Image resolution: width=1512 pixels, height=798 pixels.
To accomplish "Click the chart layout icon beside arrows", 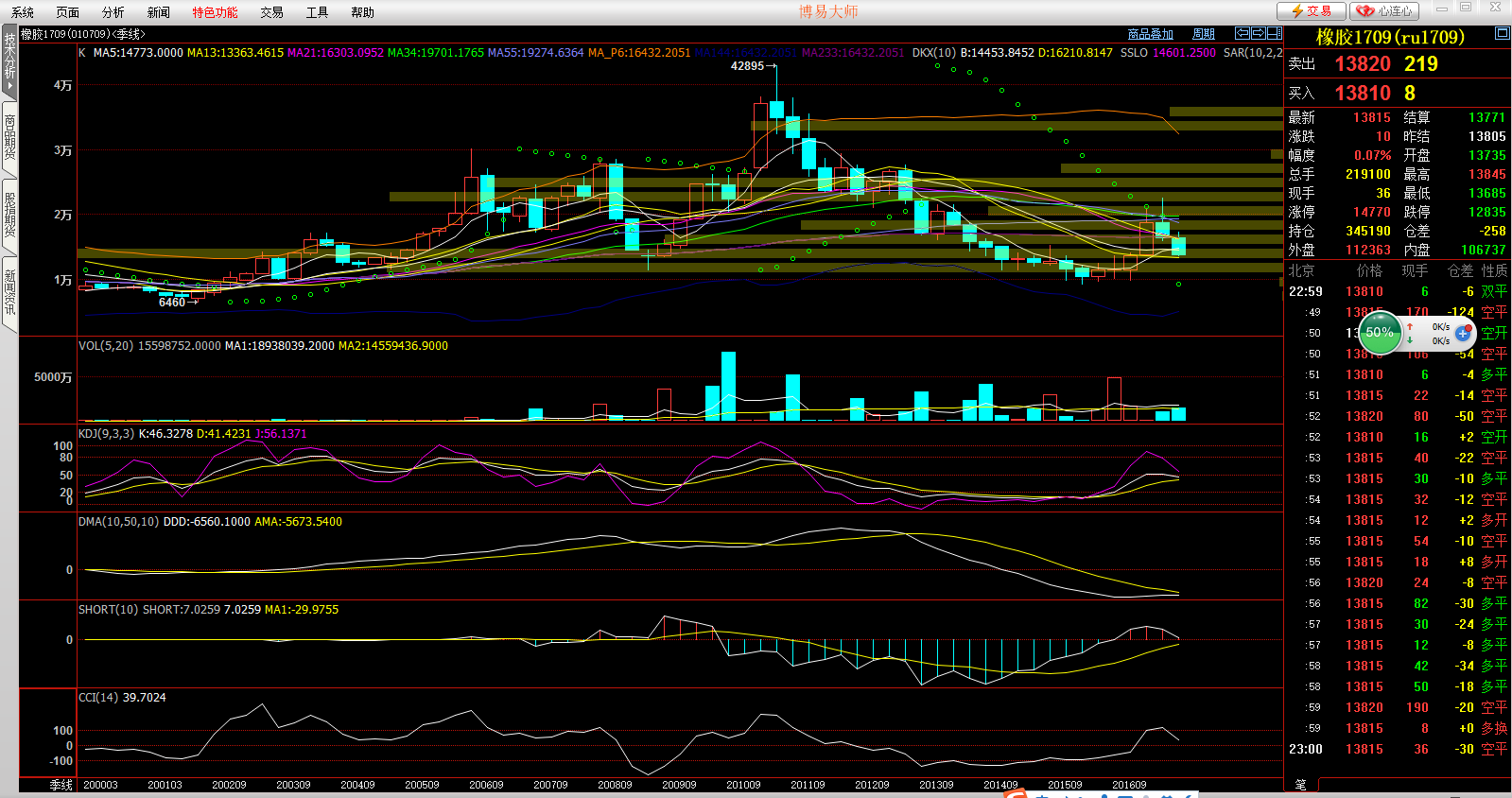I will click(x=1275, y=33).
